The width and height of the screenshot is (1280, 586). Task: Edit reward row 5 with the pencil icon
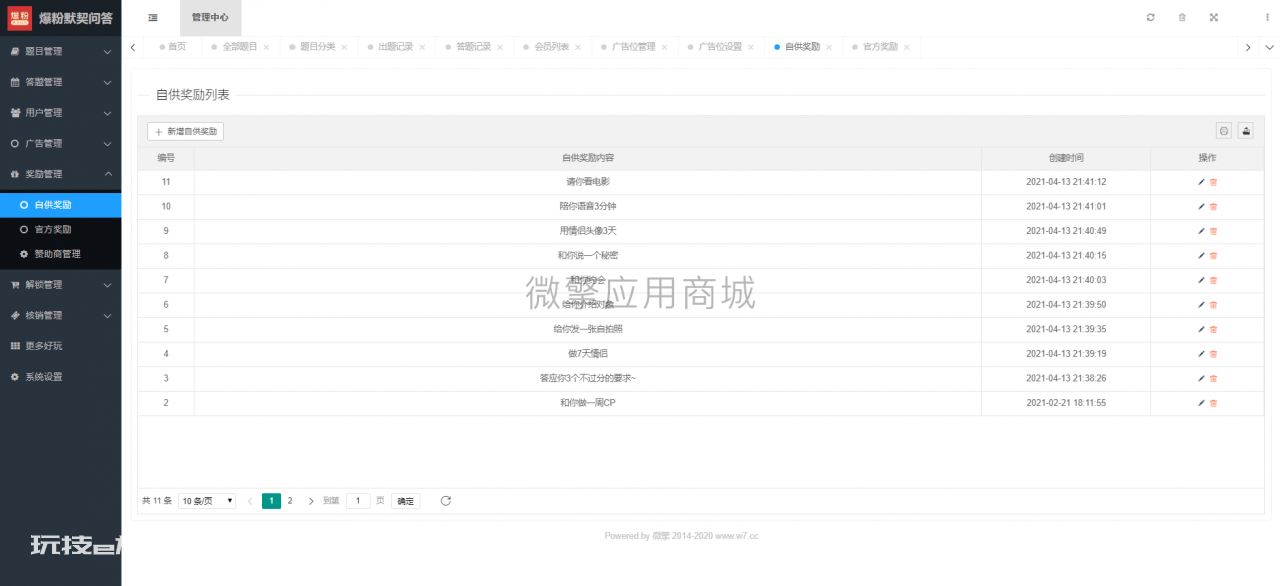[1201, 329]
